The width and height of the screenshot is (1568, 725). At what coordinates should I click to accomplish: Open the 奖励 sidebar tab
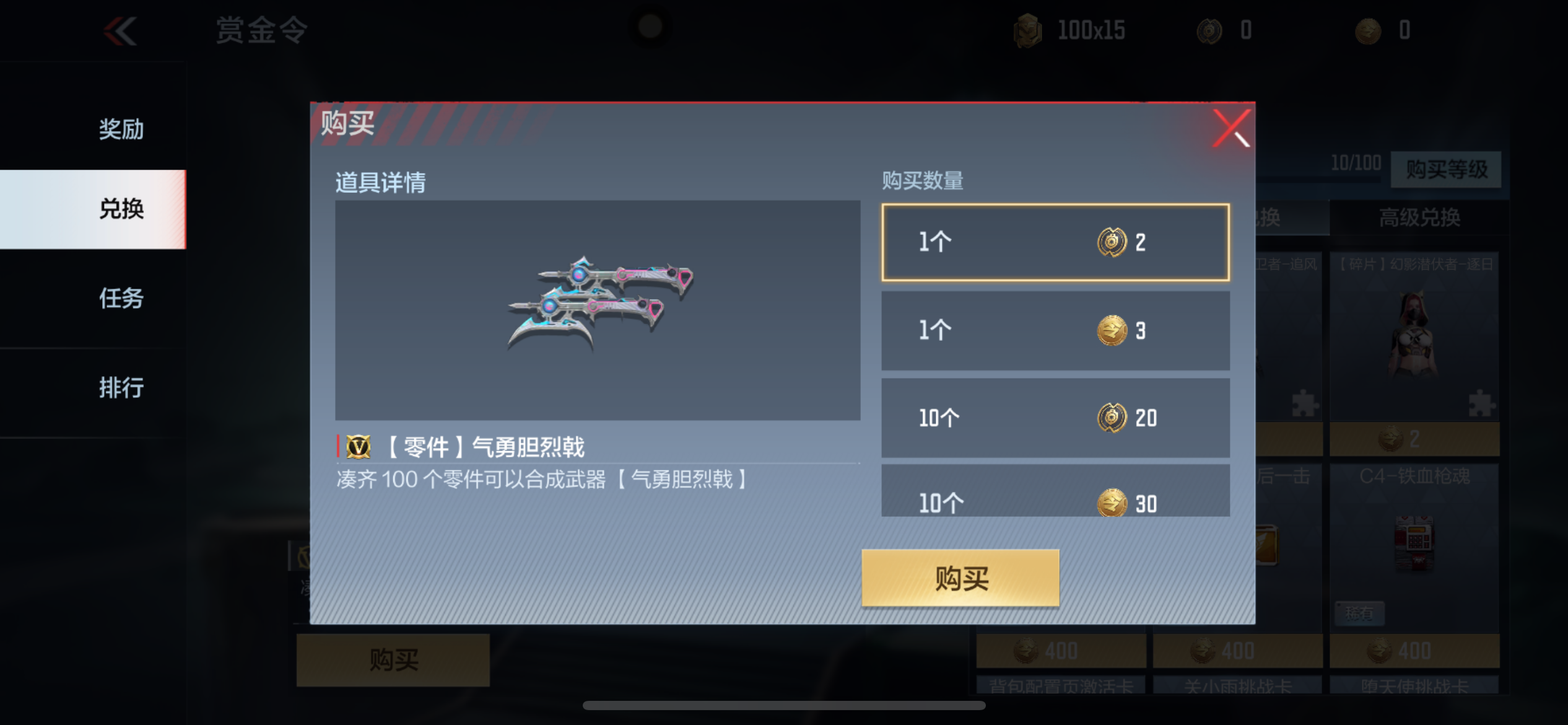[121, 129]
